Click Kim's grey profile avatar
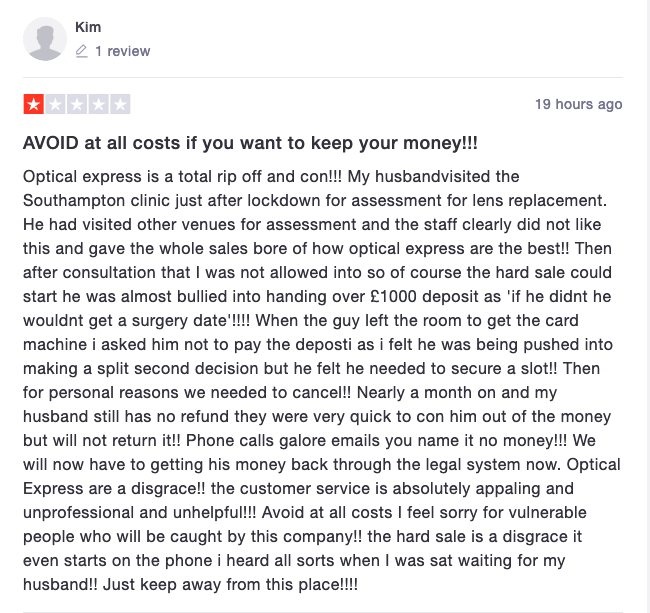This screenshot has width=650, height=613. 45,39
